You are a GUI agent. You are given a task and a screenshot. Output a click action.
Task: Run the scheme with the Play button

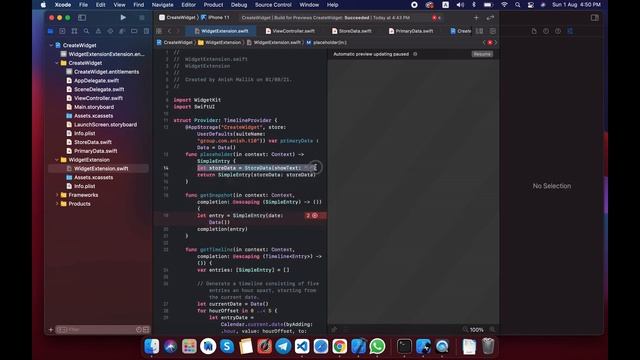pyautogui.click(x=123, y=18)
